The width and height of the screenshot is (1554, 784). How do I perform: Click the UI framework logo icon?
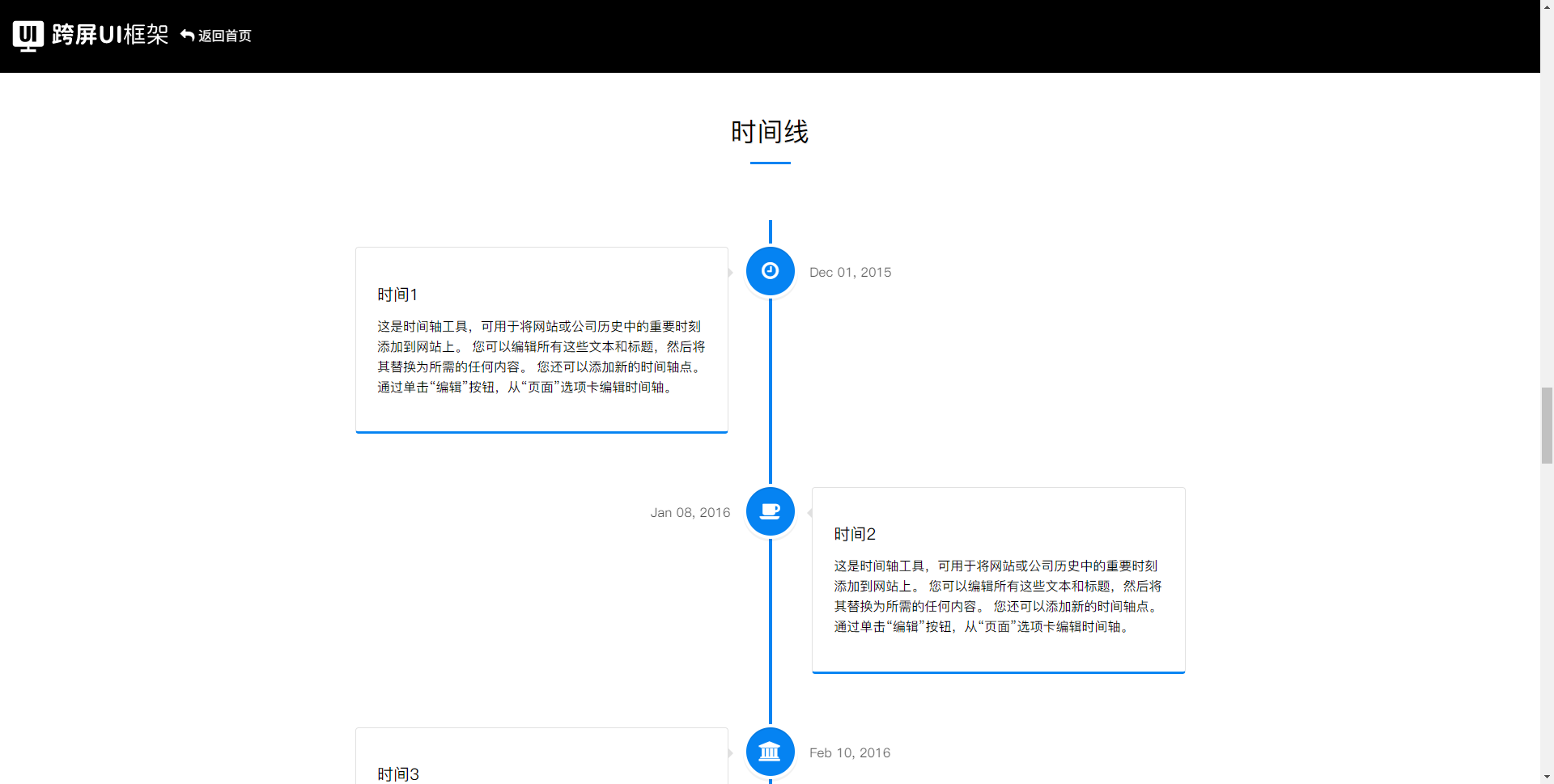click(x=28, y=36)
